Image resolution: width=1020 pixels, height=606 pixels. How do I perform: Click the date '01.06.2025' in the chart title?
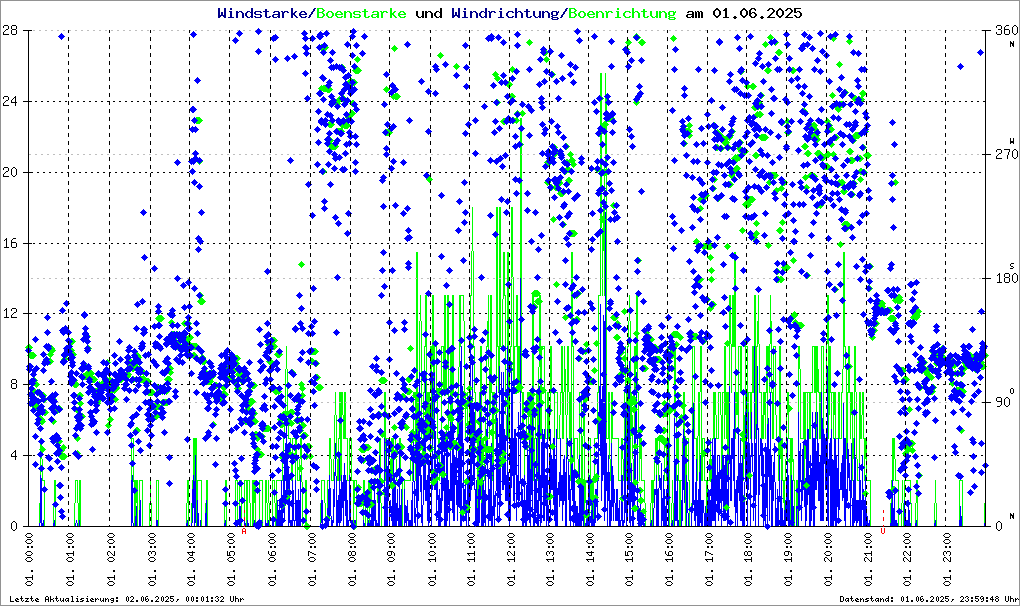[x=757, y=13]
